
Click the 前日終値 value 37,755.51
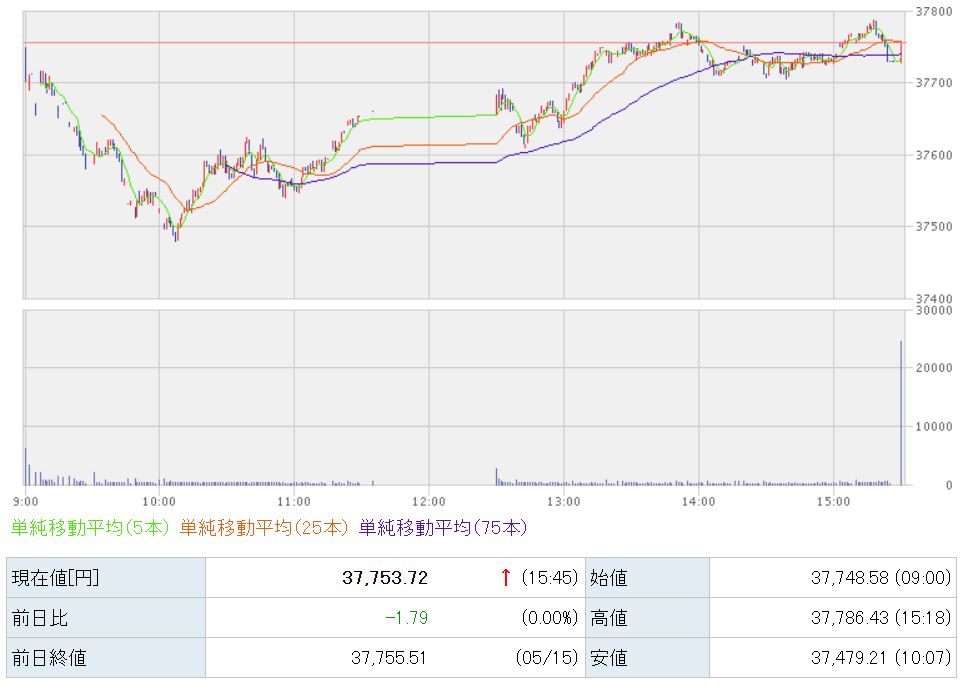388,658
